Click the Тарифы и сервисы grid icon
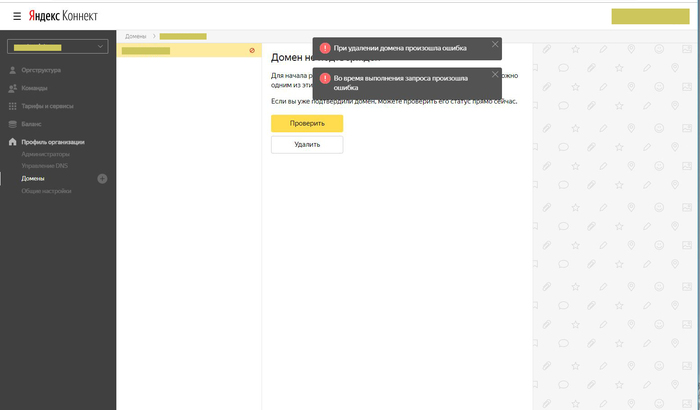The height and width of the screenshot is (410, 700). click(x=12, y=106)
